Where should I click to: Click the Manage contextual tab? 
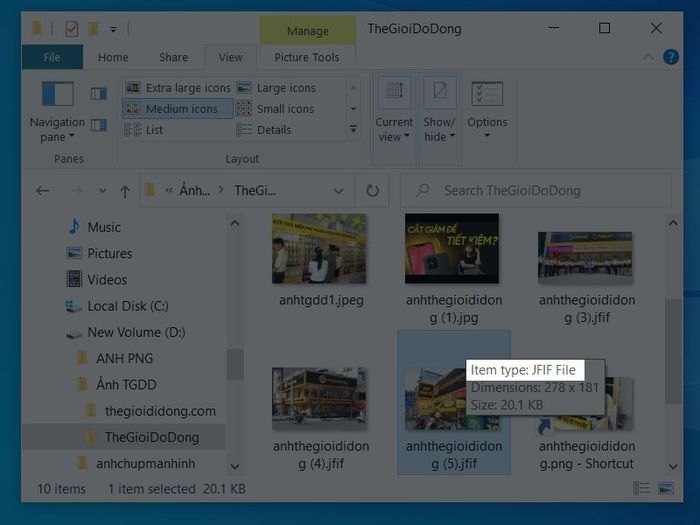[308, 31]
